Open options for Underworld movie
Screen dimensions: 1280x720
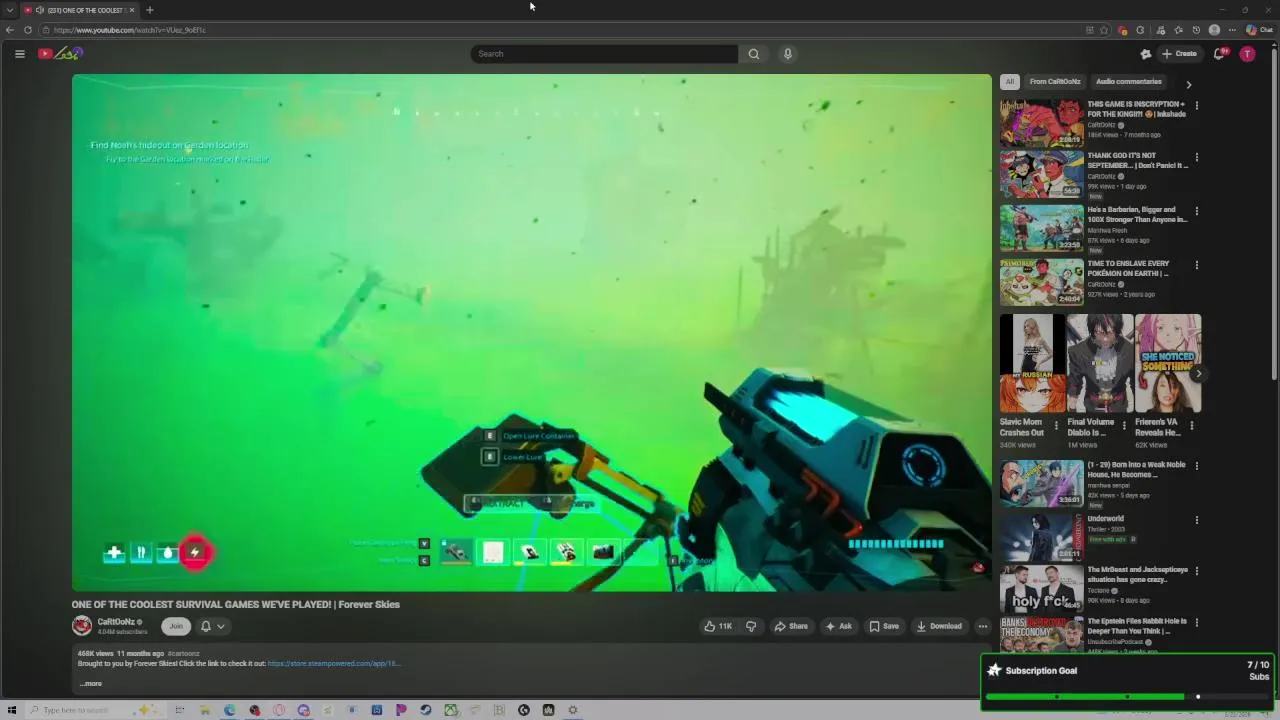[1197, 520]
